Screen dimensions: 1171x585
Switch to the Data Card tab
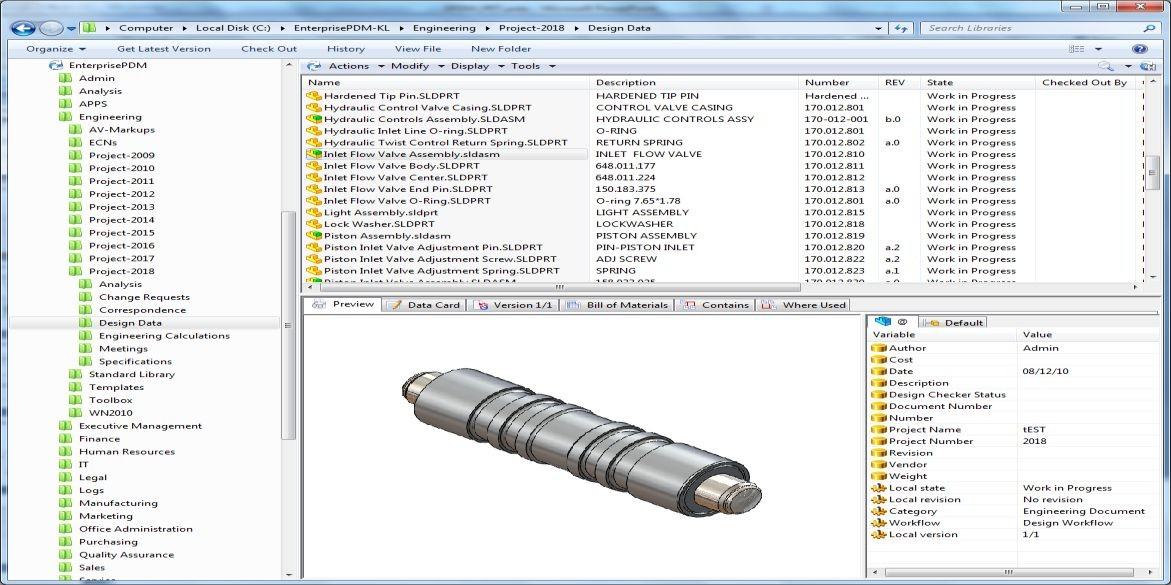point(425,305)
